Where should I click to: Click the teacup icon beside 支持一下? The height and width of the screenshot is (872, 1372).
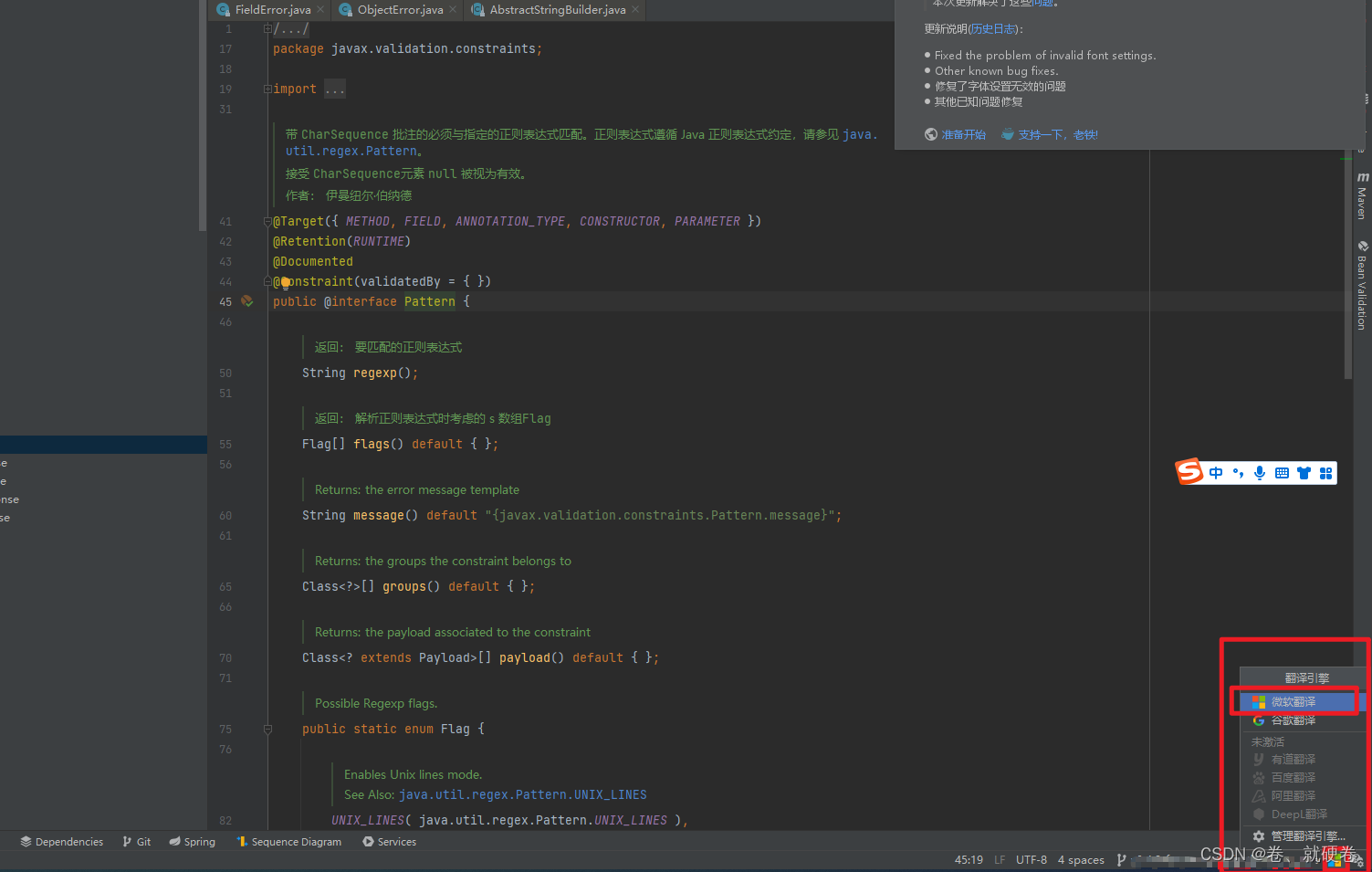point(1008,134)
